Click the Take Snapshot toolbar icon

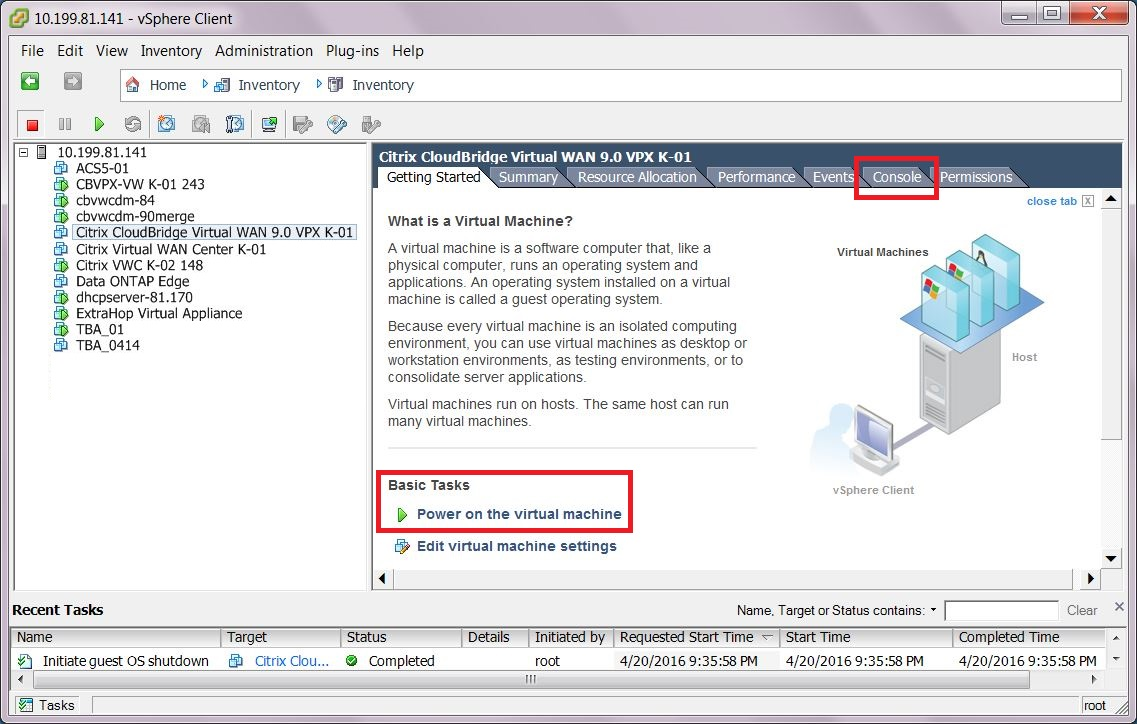166,125
